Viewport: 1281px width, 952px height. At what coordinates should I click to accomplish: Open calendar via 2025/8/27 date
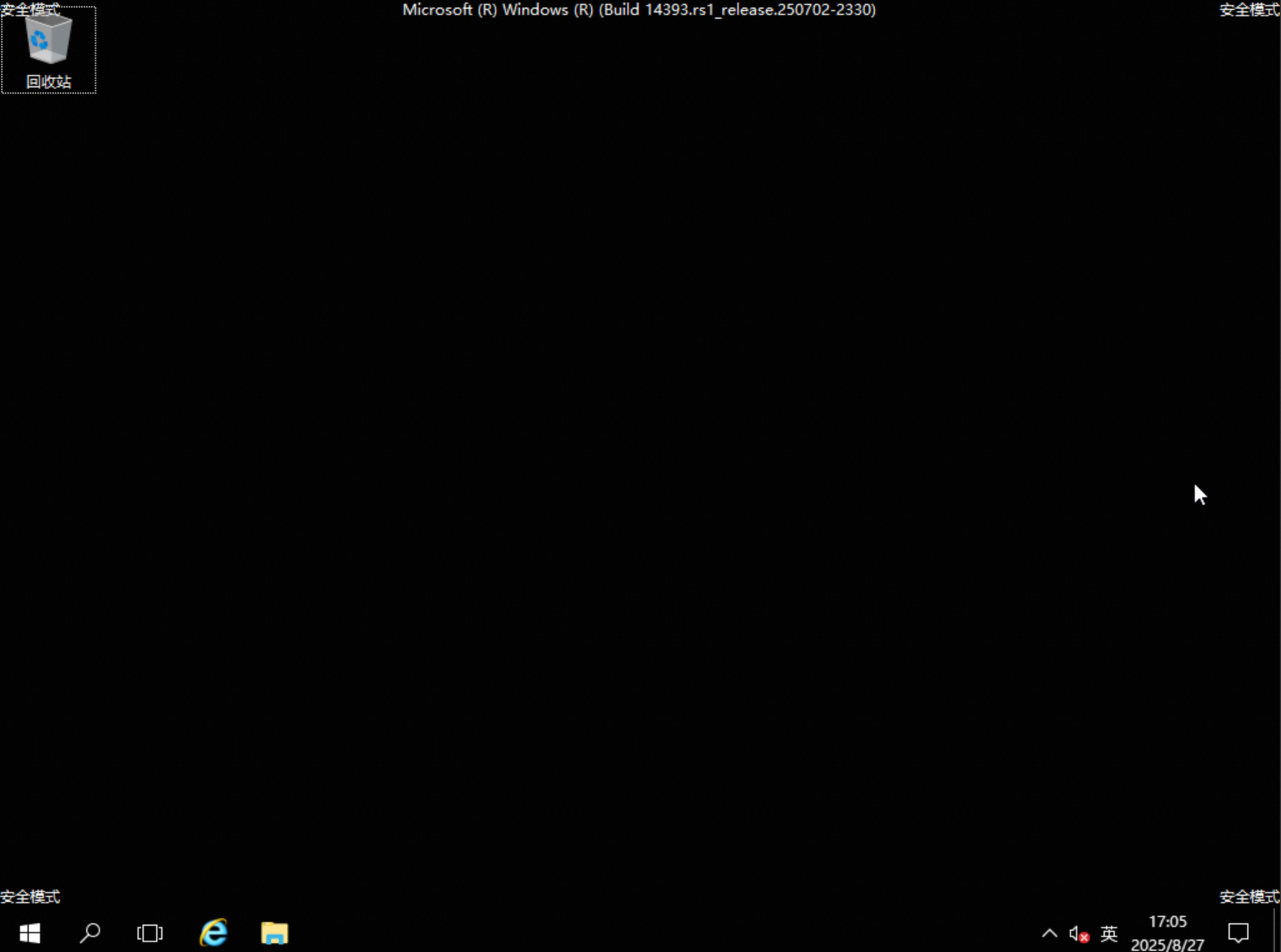(1167, 945)
